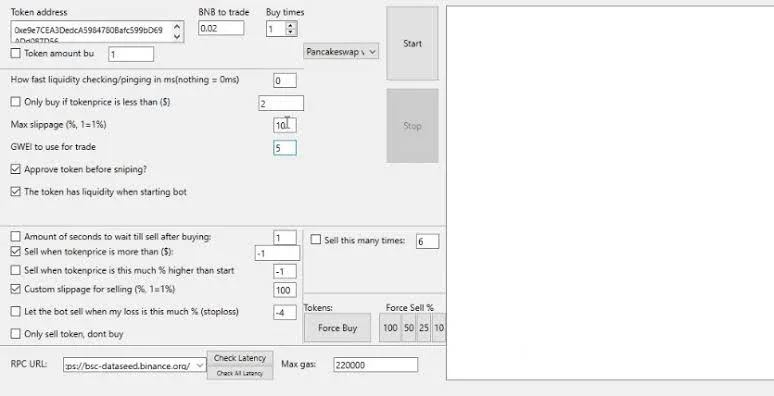
Task: Click the Tokens: label
Action: [x=318, y=308]
